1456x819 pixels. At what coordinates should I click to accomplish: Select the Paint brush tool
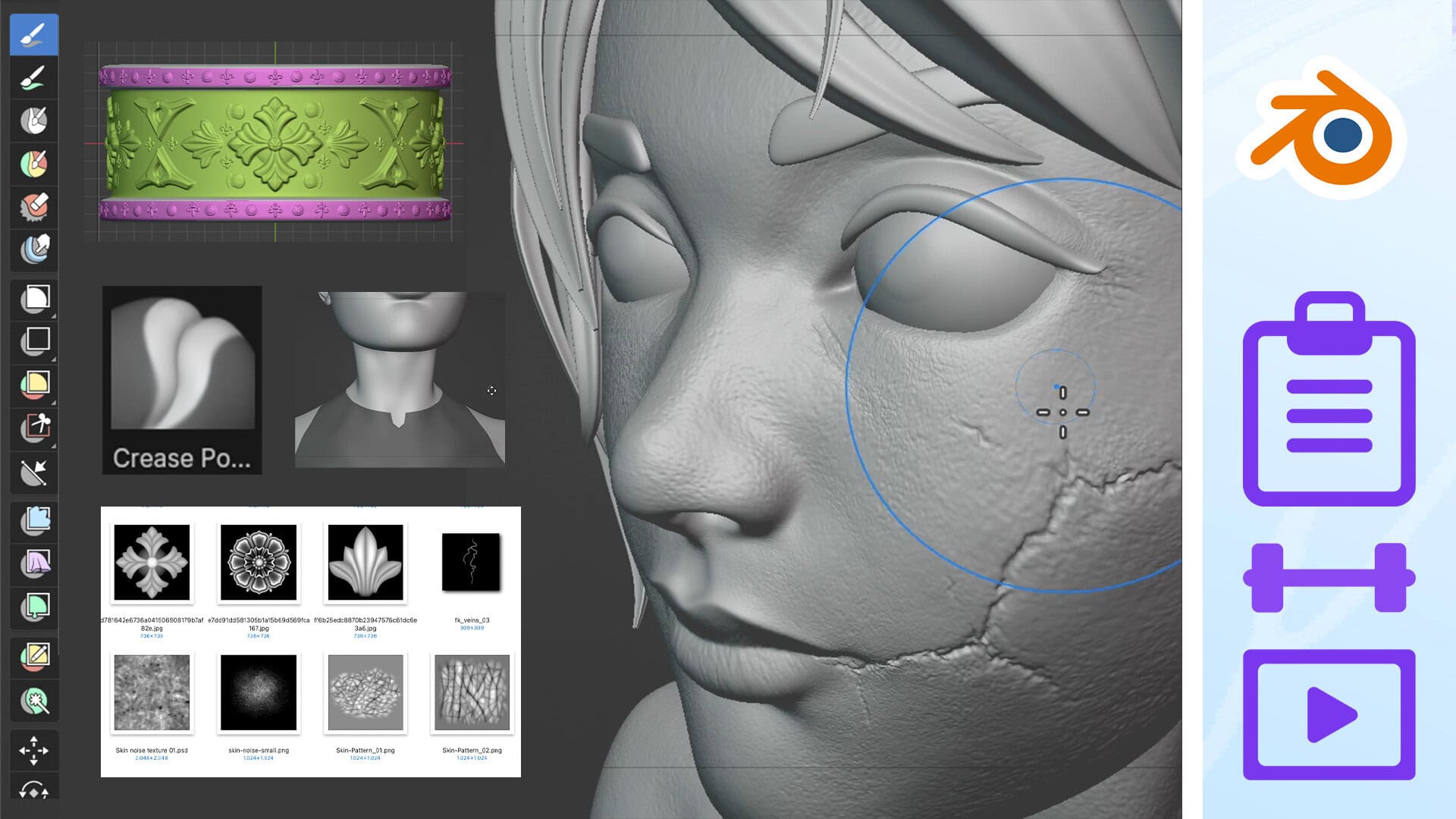point(34,77)
